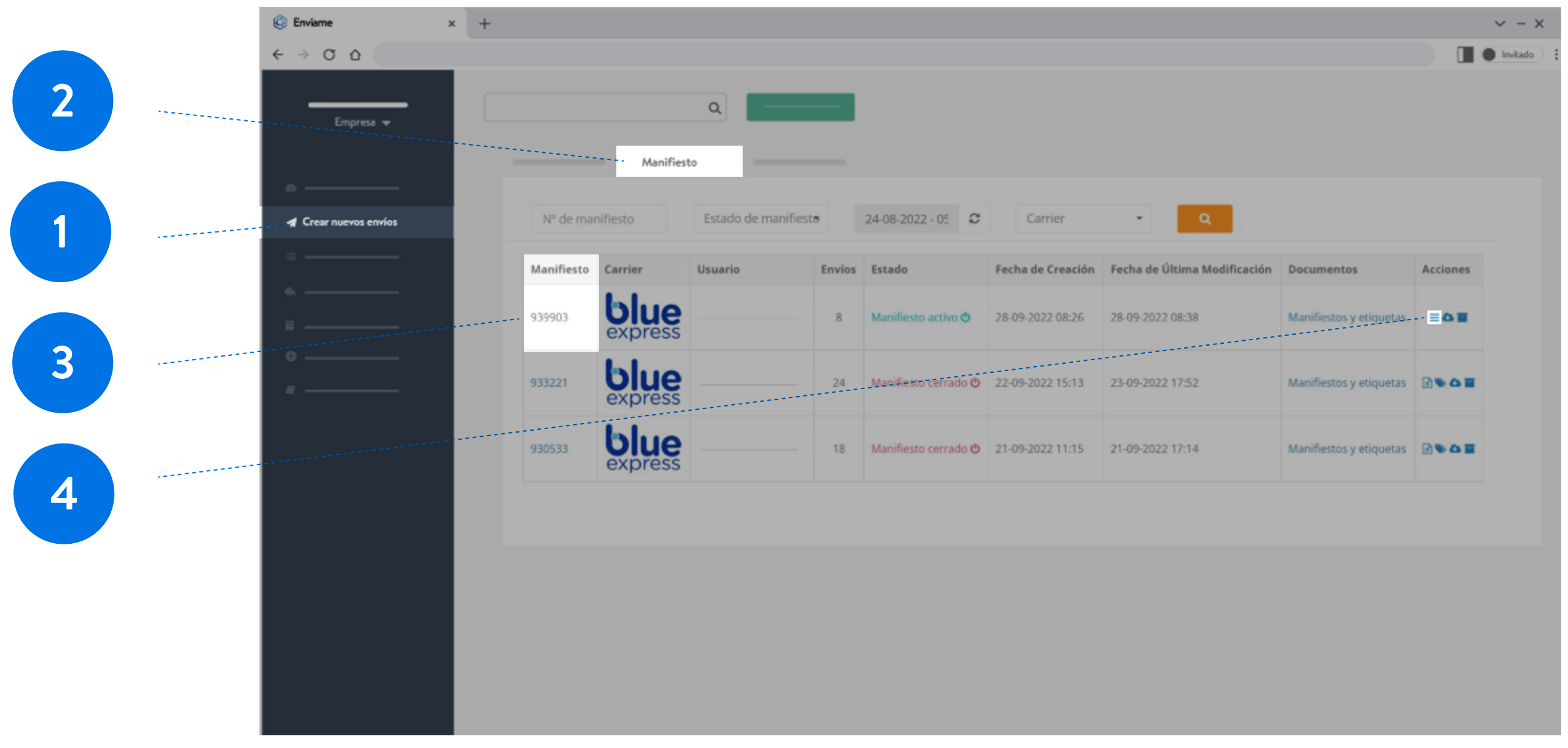The image size is (1568, 748).
Task: Click the browser reload icon
Action: point(329,55)
